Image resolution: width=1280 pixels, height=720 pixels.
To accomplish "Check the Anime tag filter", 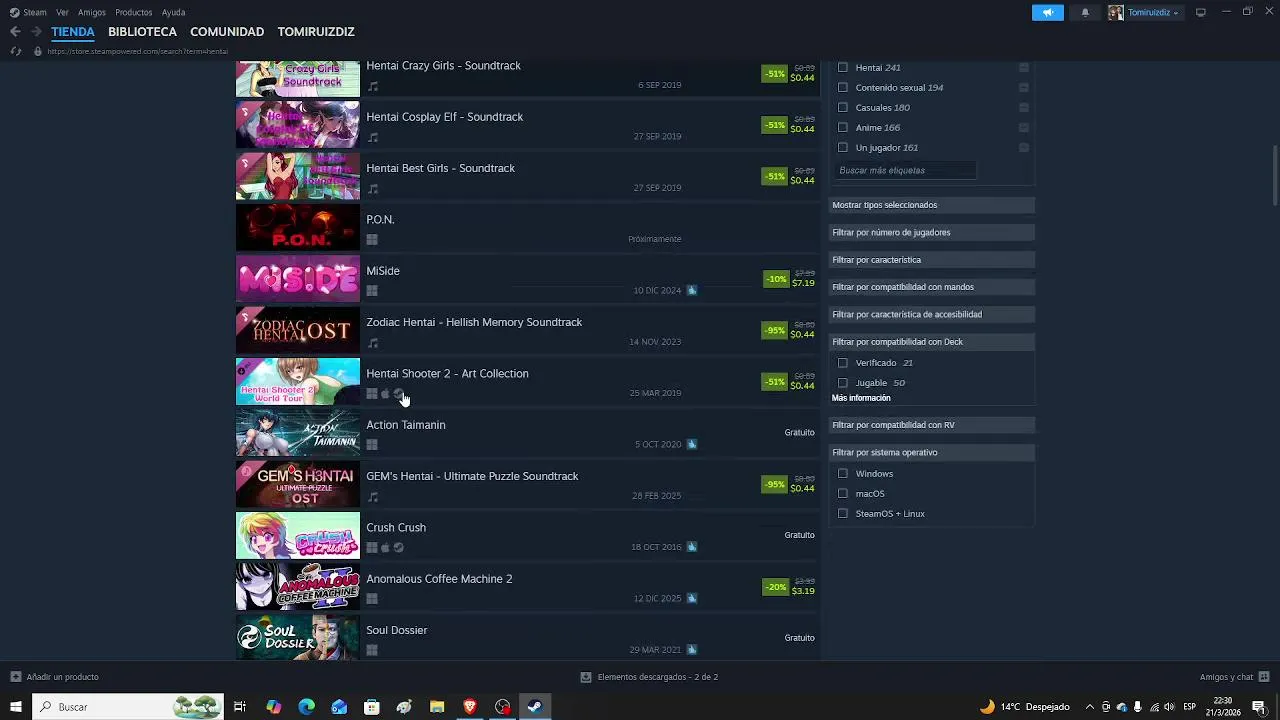I will (x=843, y=128).
